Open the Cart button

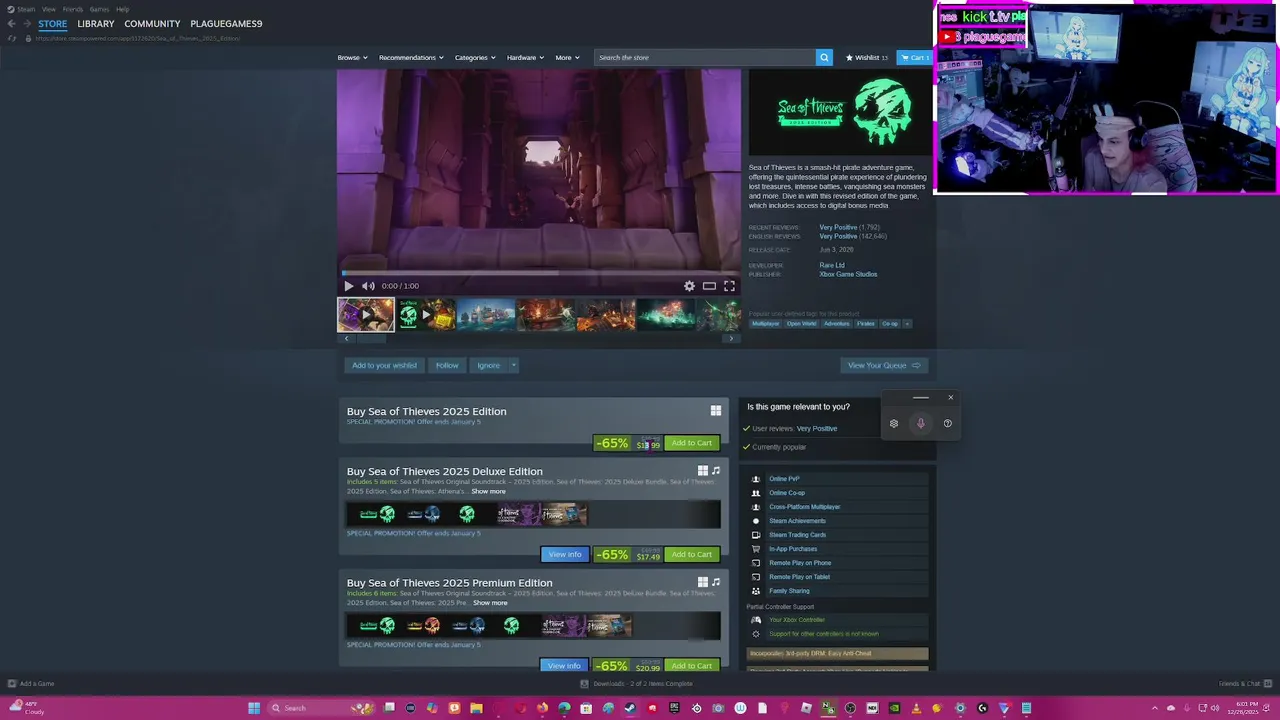[913, 58]
